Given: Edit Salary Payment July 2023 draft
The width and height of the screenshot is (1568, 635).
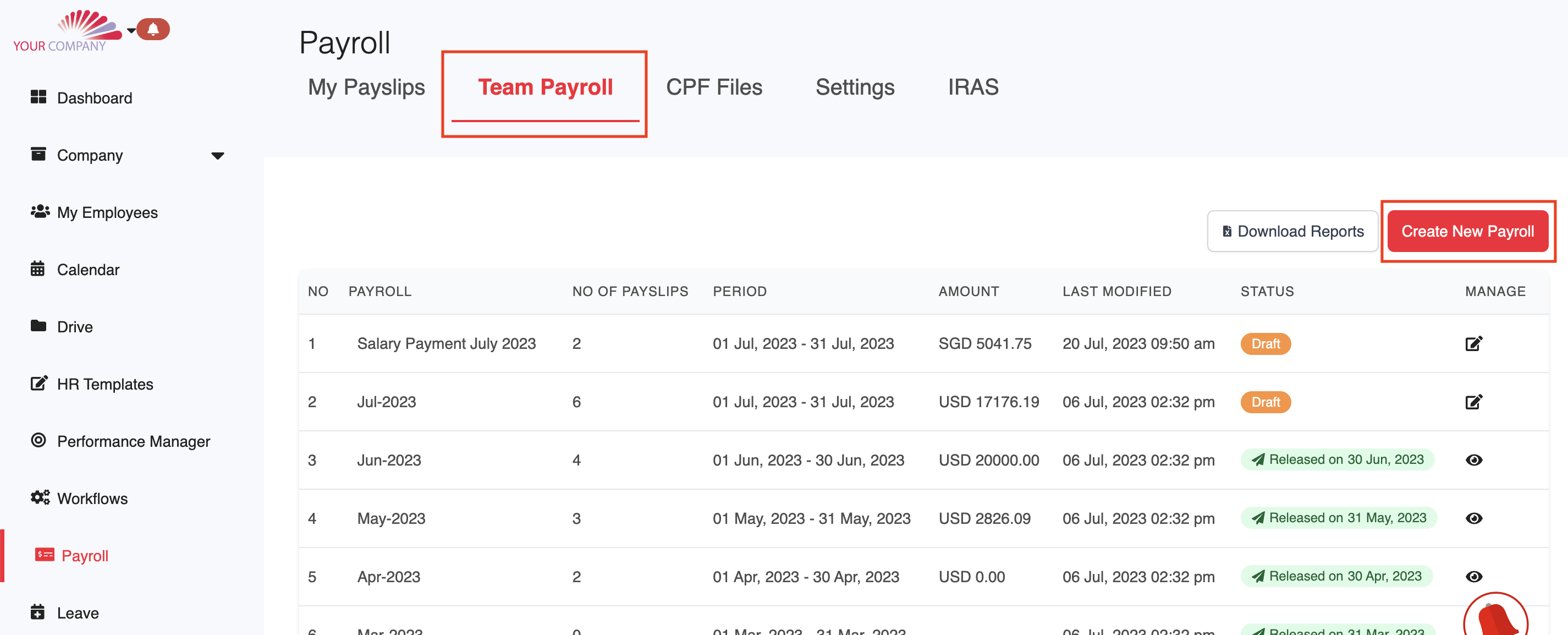Looking at the screenshot, I should tap(1473, 344).
